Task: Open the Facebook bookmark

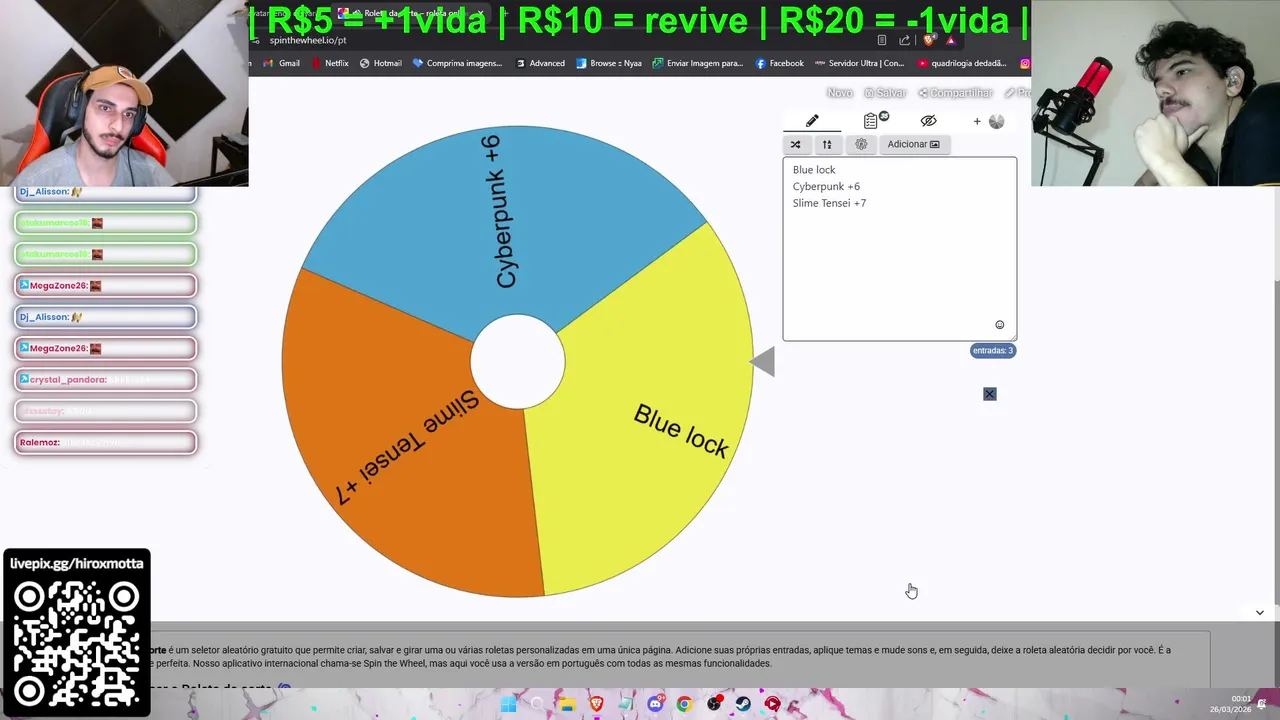Action: [779, 63]
